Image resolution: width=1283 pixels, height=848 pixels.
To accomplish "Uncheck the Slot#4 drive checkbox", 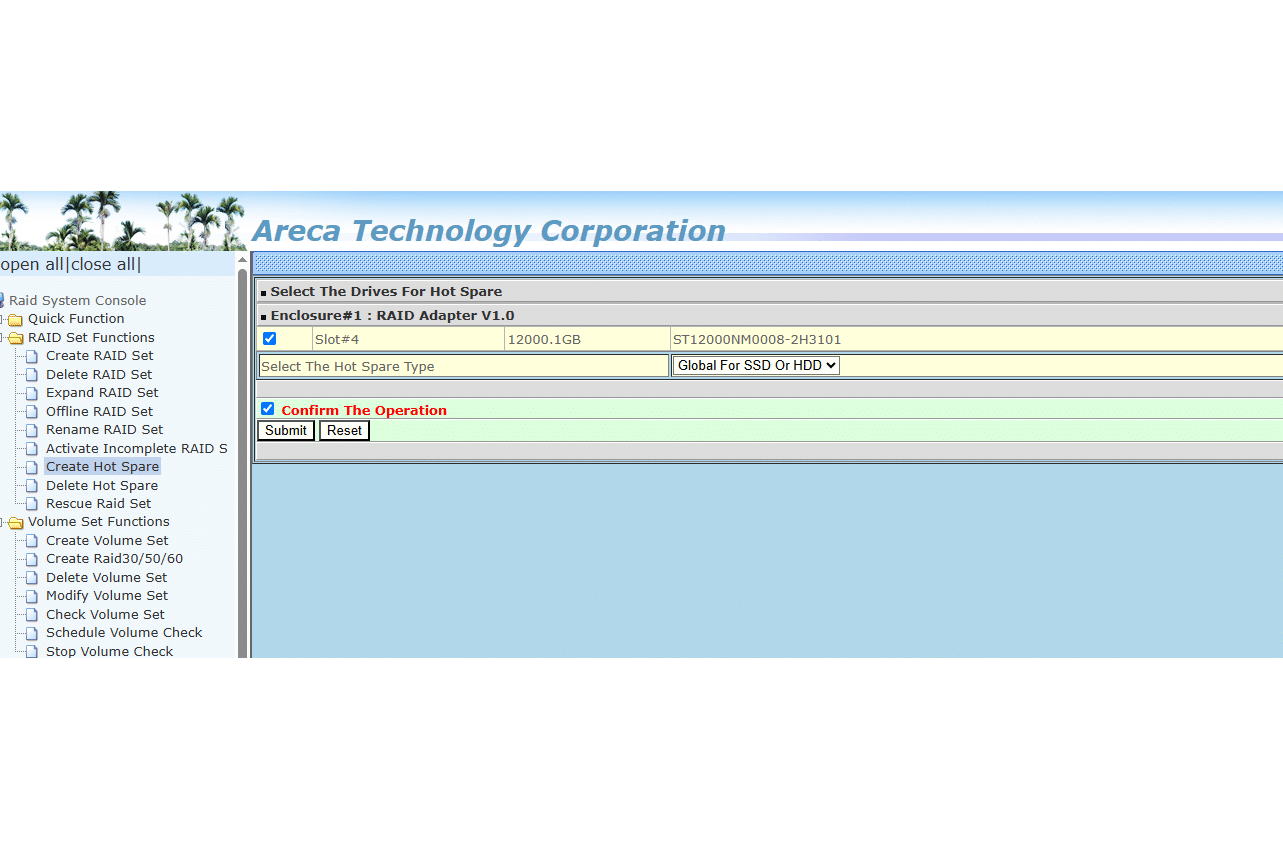I will pyautogui.click(x=269, y=339).
